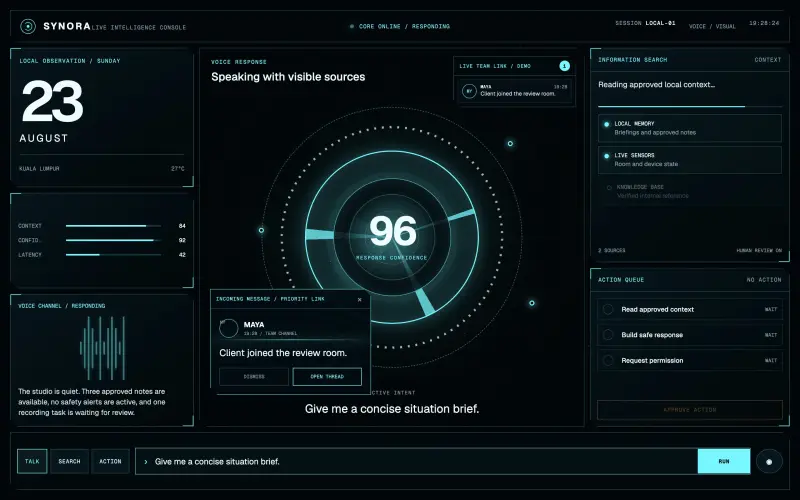Select the Local Memory source
800x500 pixels.
pyautogui.click(x=690, y=128)
